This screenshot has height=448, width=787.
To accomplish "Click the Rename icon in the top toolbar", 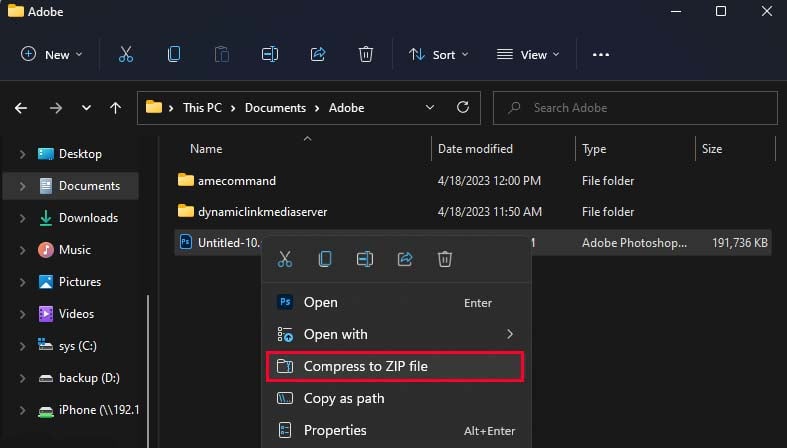I will click(269, 55).
